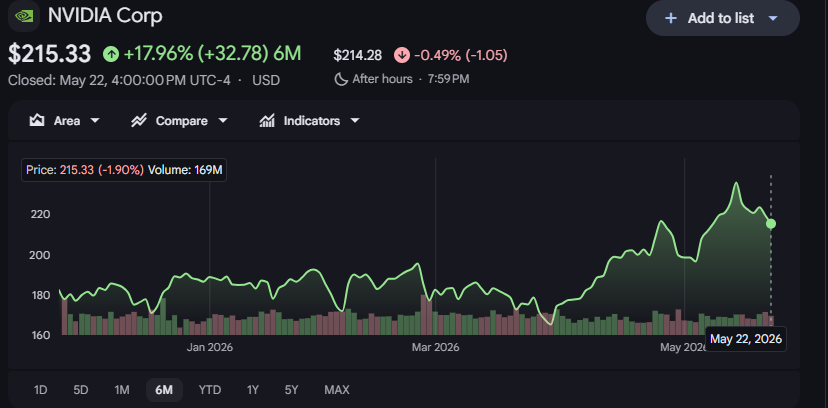Click the USD currency label
The width and height of the screenshot is (828, 408).
click(266, 81)
